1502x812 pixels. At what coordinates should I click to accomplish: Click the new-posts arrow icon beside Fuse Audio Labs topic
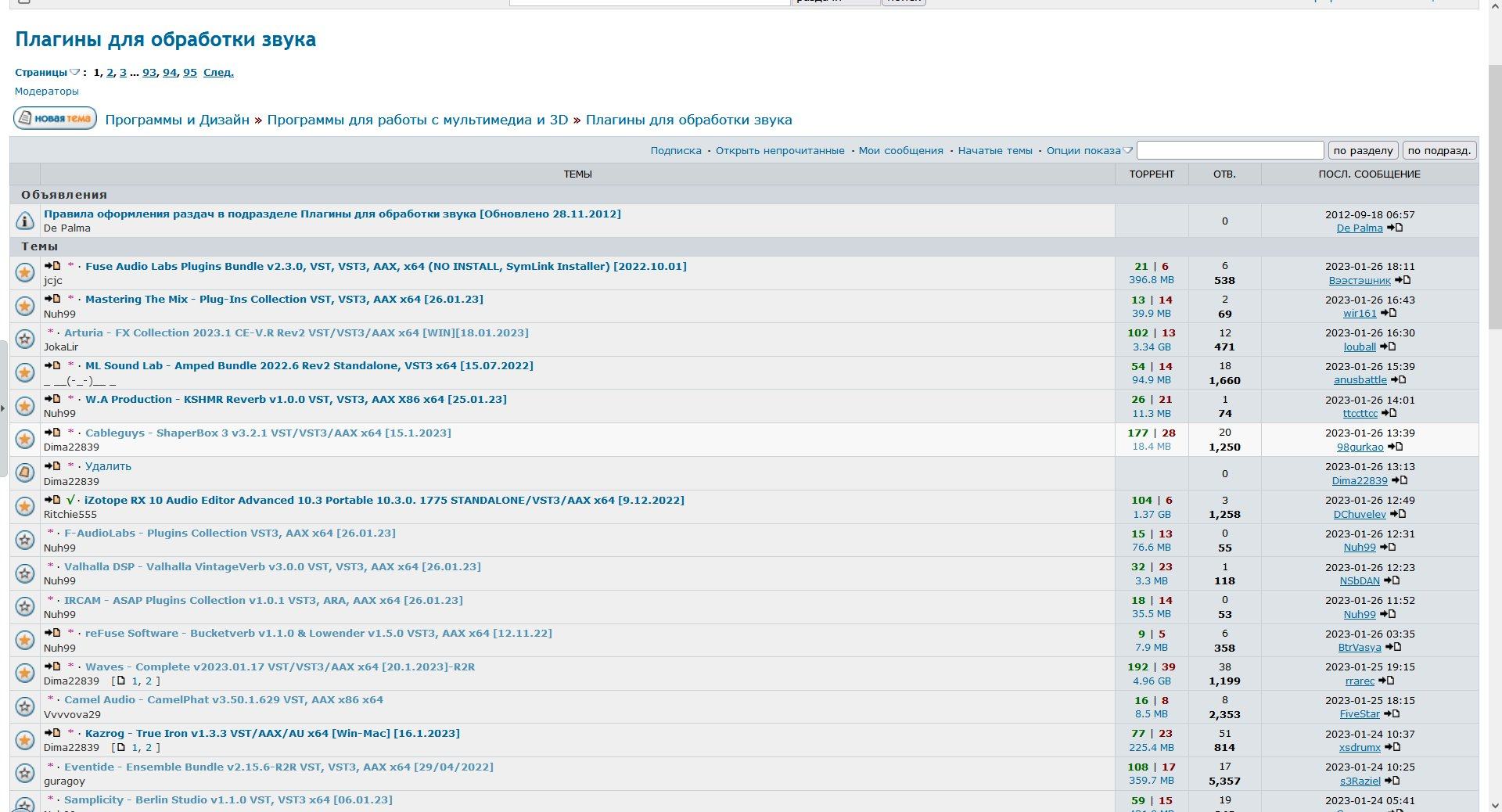(x=52, y=266)
